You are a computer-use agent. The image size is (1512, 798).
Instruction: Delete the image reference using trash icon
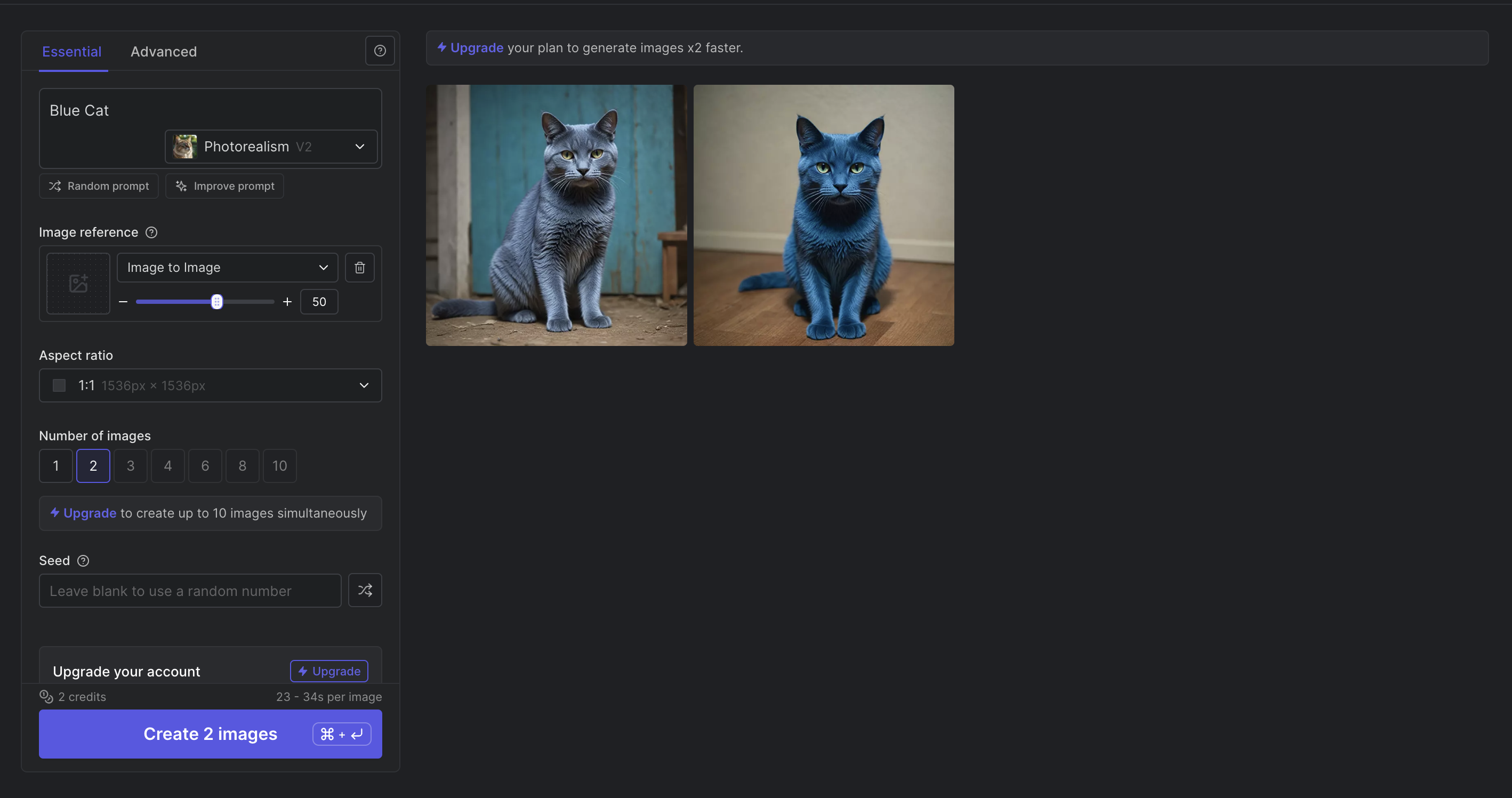[x=360, y=267]
